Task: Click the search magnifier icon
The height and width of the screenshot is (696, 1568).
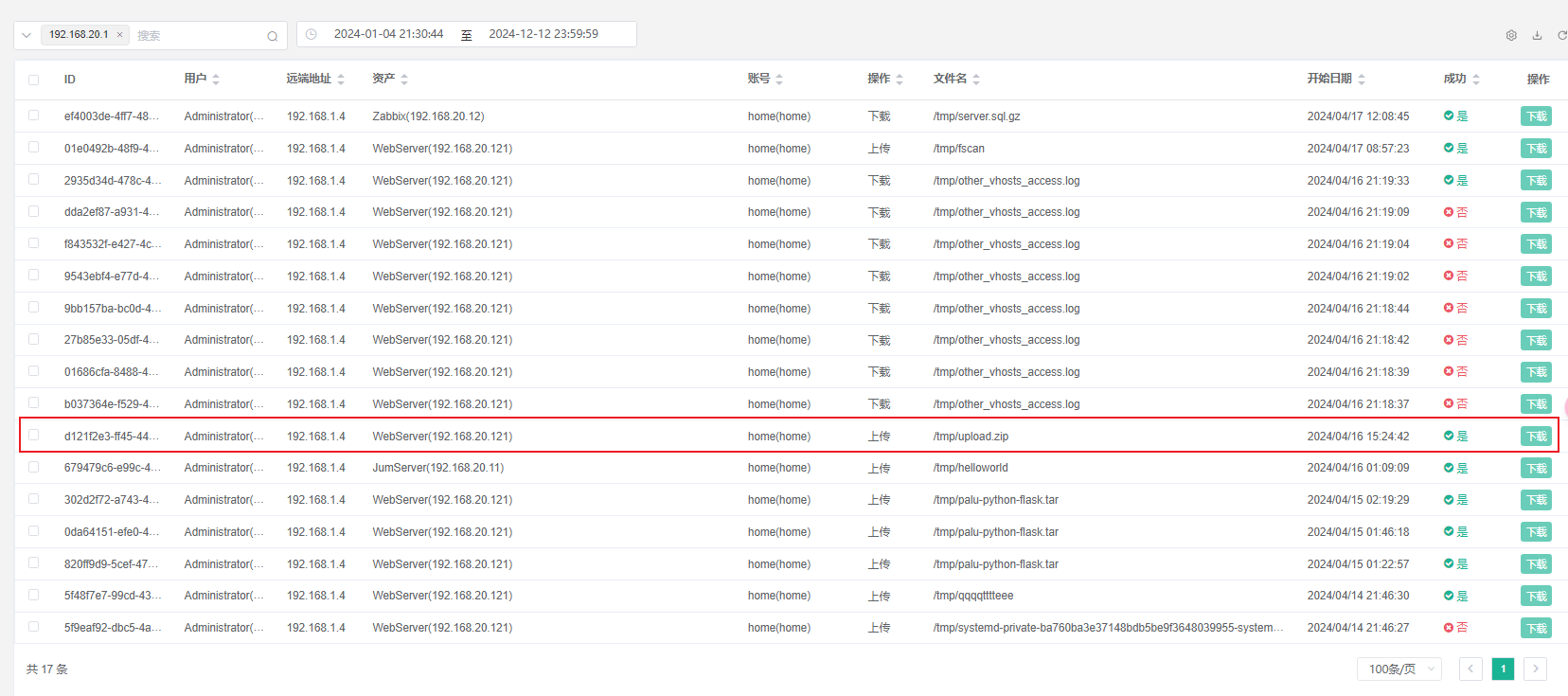Action: pyautogui.click(x=273, y=36)
